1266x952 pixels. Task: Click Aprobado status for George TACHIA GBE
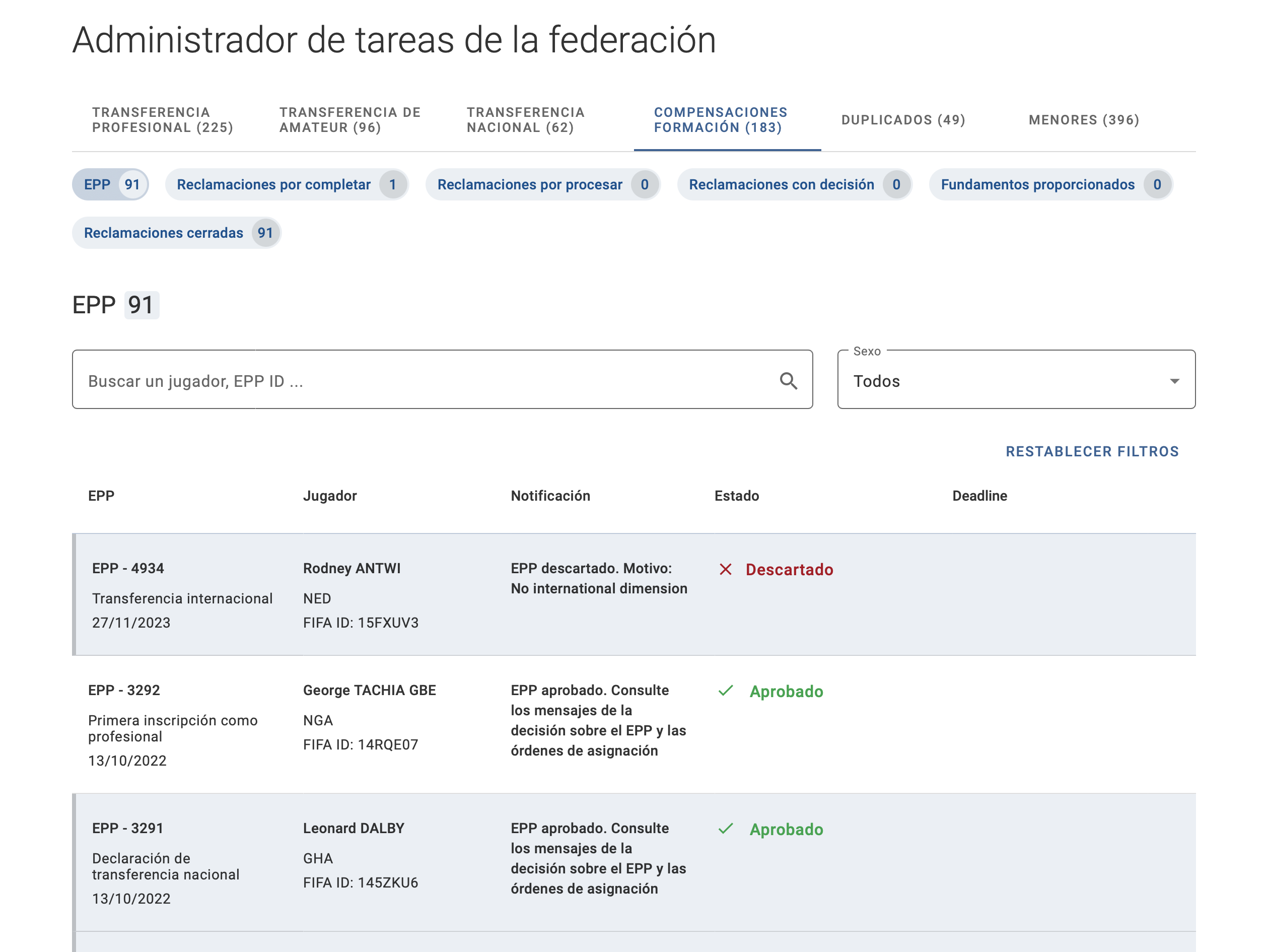pos(787,692)
